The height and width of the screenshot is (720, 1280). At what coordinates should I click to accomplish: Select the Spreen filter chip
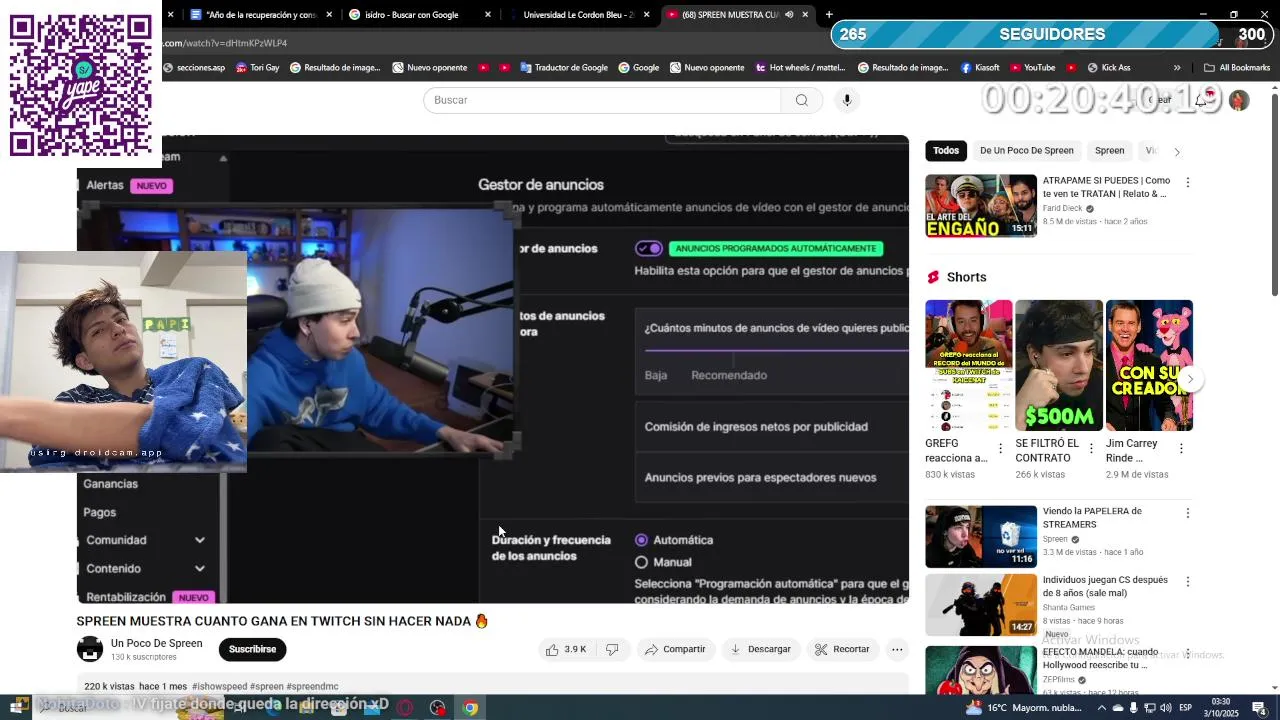(1109, 151)
